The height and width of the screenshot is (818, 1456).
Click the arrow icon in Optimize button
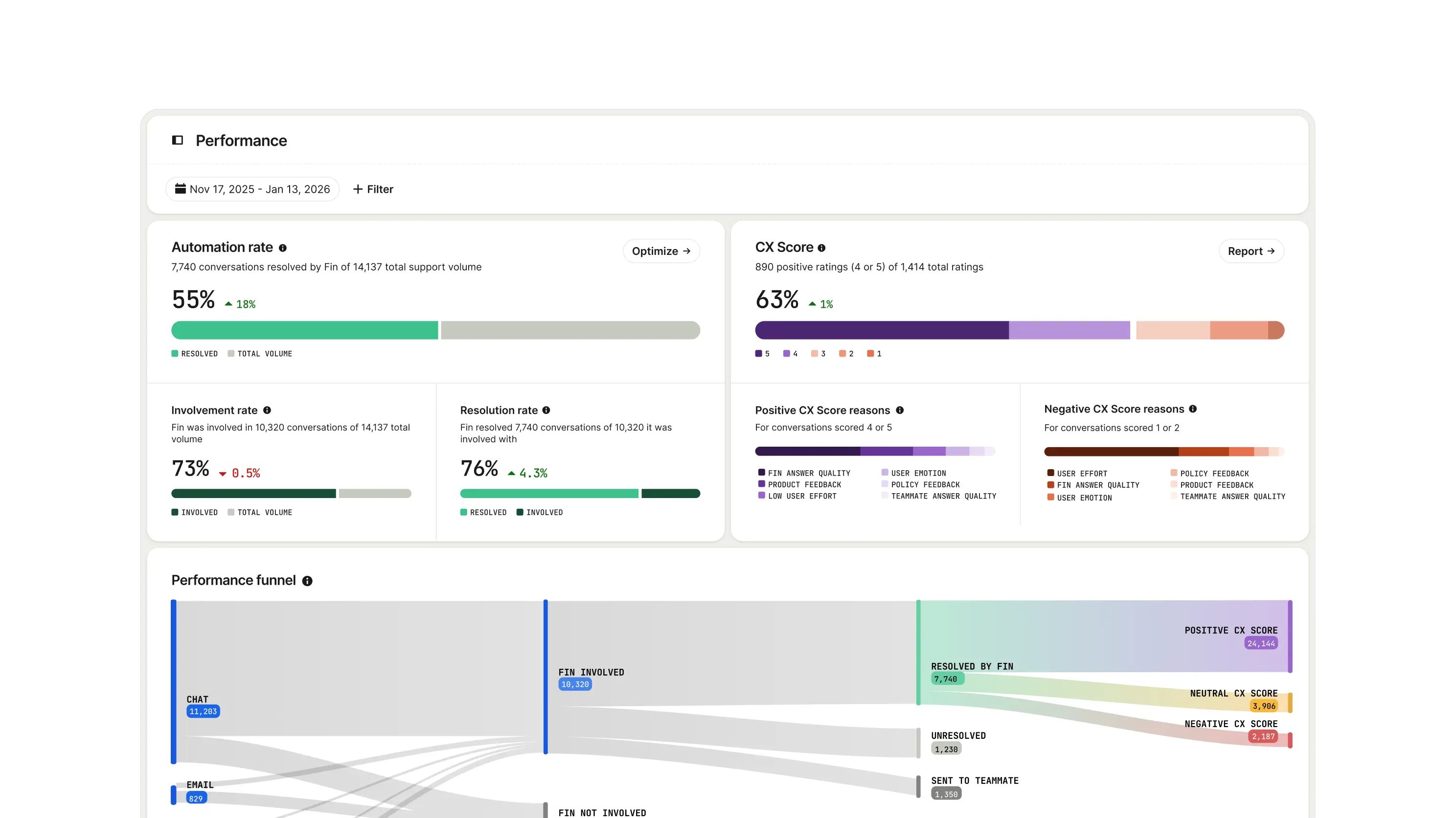687,251
